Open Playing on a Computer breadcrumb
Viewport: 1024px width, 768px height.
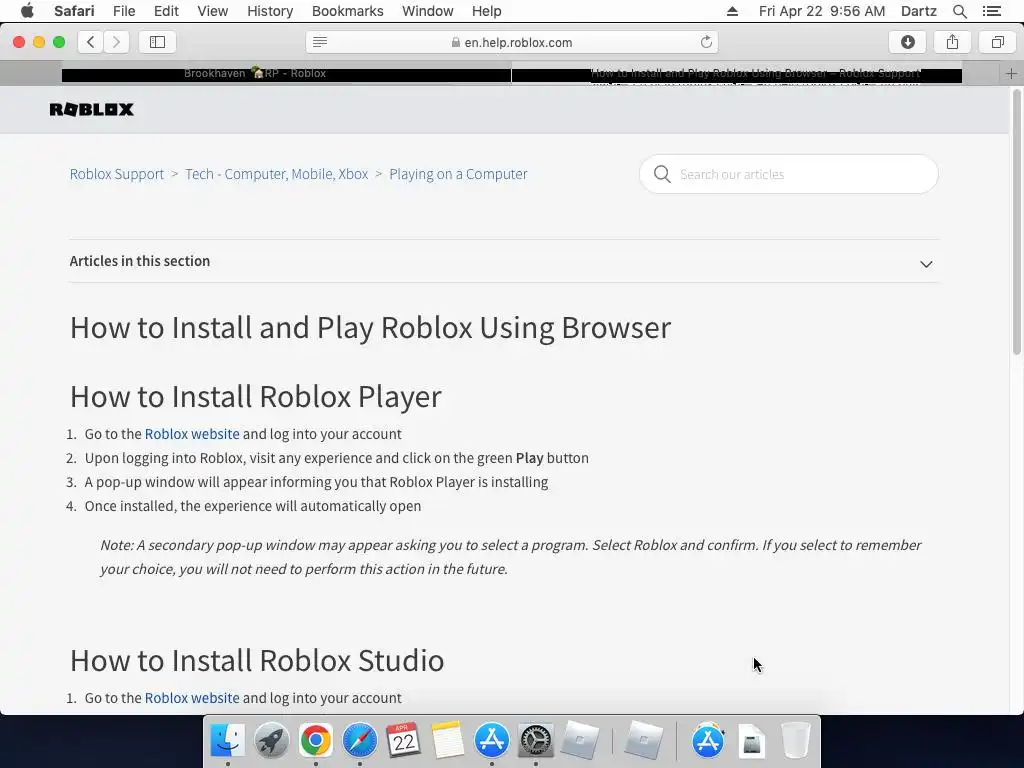[458, 174]
